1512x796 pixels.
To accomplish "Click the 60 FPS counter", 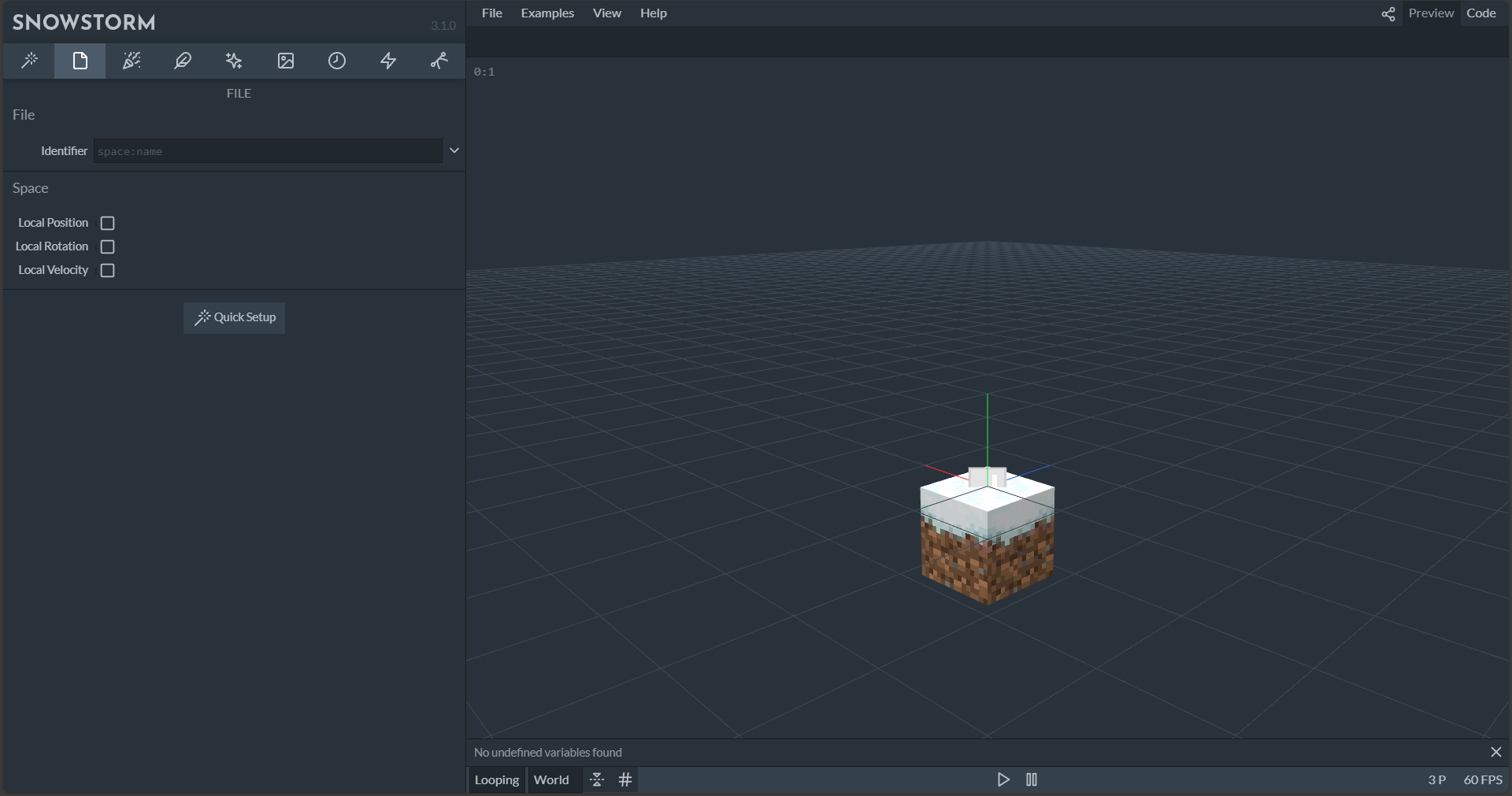I will pos(1483,779).
